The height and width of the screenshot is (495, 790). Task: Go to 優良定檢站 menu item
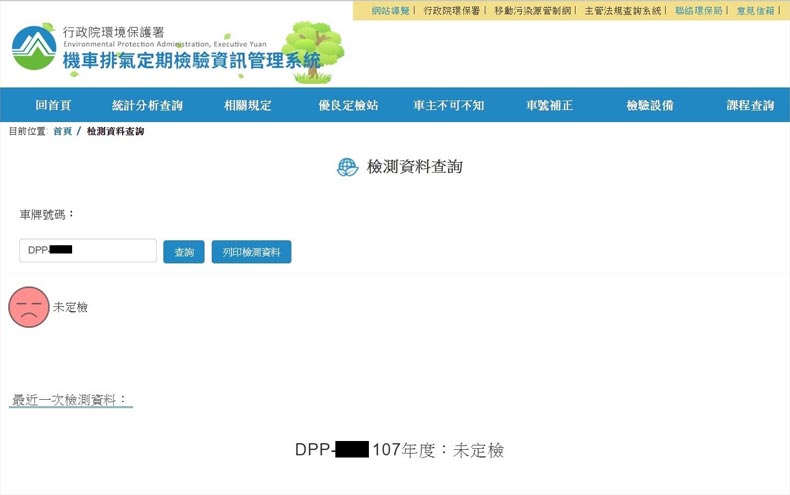[x=348, y=105]
